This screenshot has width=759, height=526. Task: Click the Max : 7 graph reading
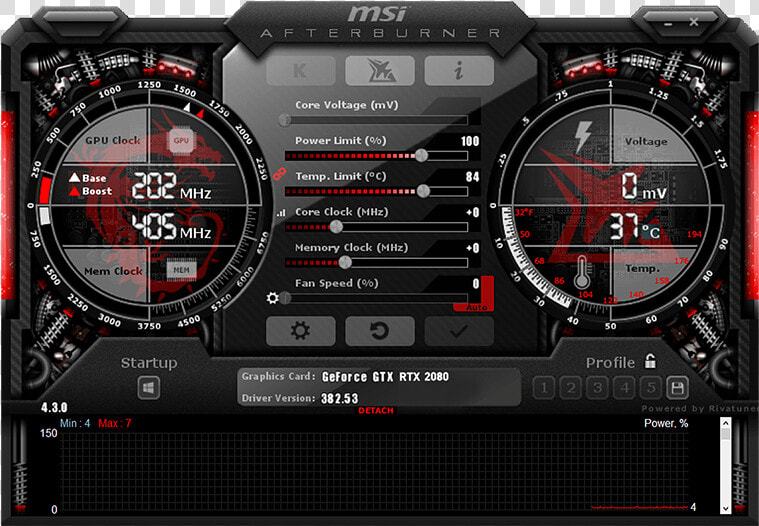pyautogui.click(x=115, y=423)
